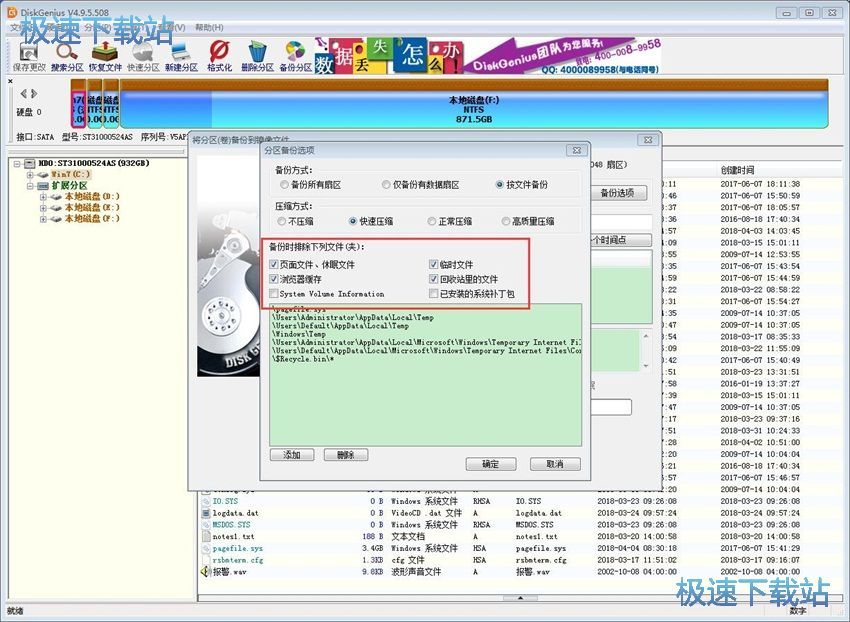This screenshot has width=850, height=622.
Task: Uncheck 回收站里的文件 exclusion checkbox
Action: 433,279
